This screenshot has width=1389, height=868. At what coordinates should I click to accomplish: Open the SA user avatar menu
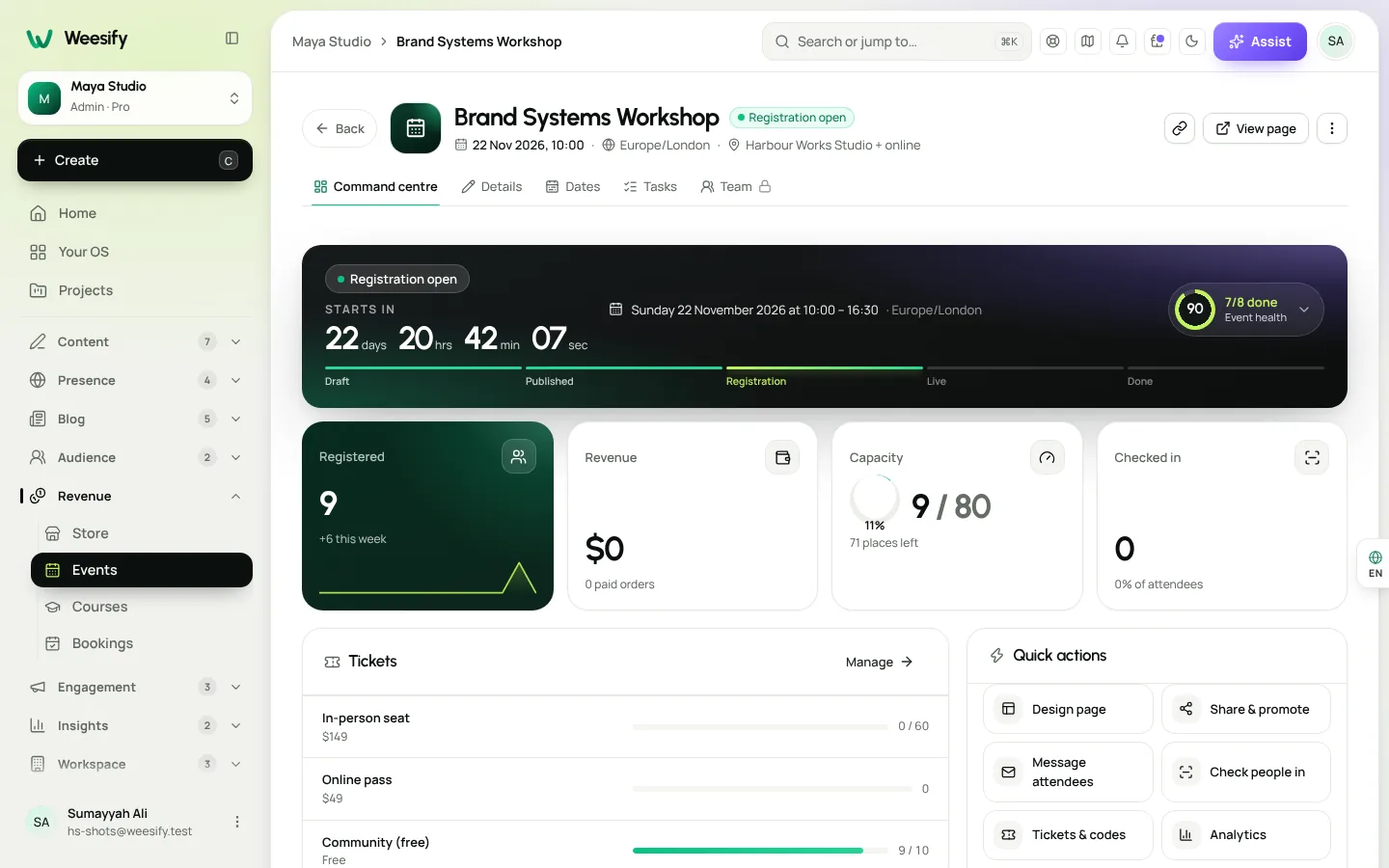coord(1336,41)
